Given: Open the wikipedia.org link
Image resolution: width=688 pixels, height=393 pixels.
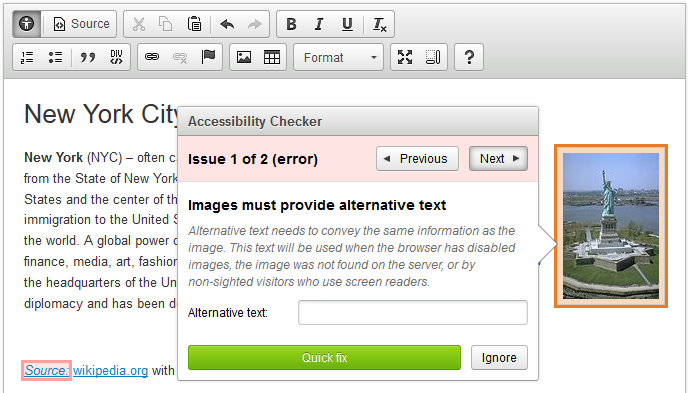Looking at the screenshot, I should 111,371.
